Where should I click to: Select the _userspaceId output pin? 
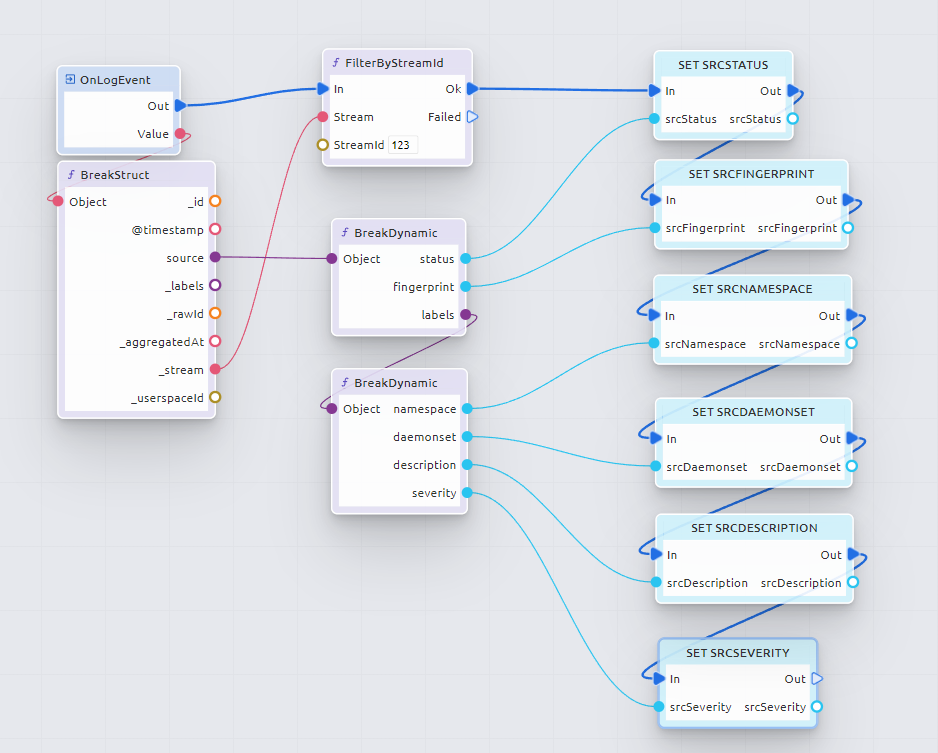click(x=214, y=397)
